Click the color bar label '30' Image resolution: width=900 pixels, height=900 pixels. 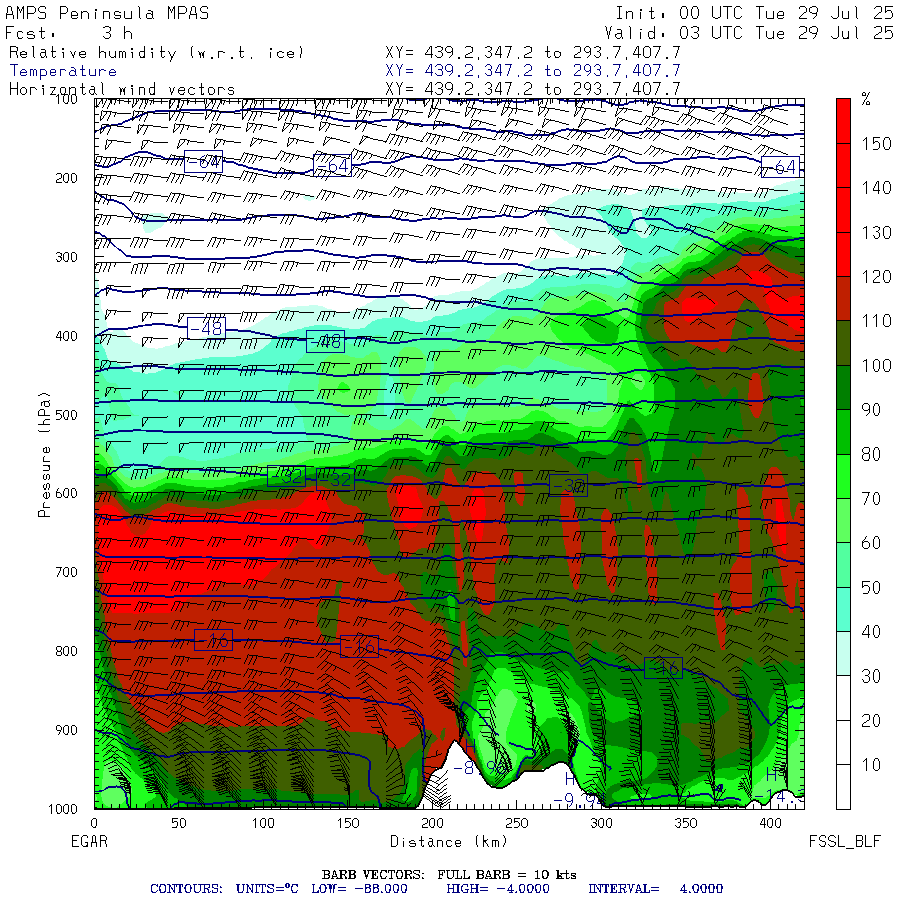click(871, 676)
